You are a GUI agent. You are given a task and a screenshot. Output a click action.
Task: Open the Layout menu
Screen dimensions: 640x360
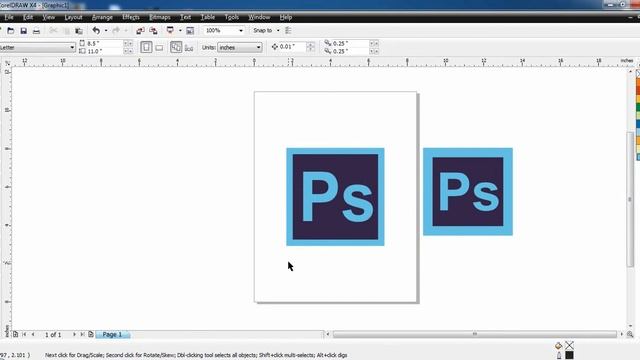73,17
